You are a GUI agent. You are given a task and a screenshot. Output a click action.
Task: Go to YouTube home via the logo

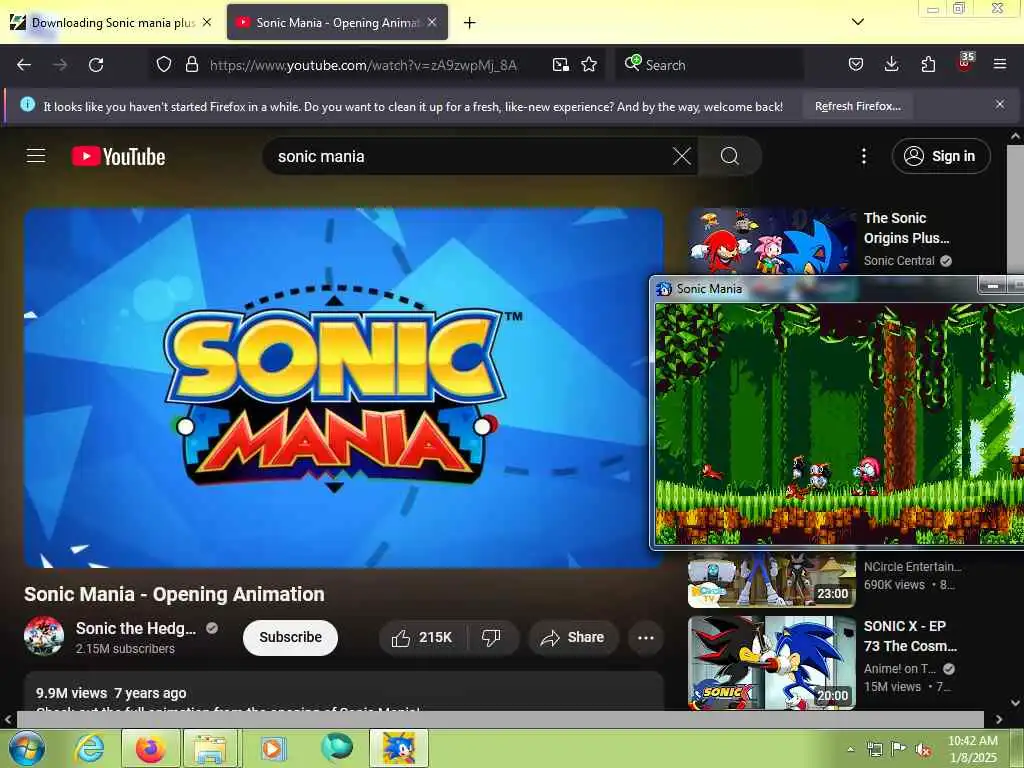pyautogui.click(x=118, y=156)
